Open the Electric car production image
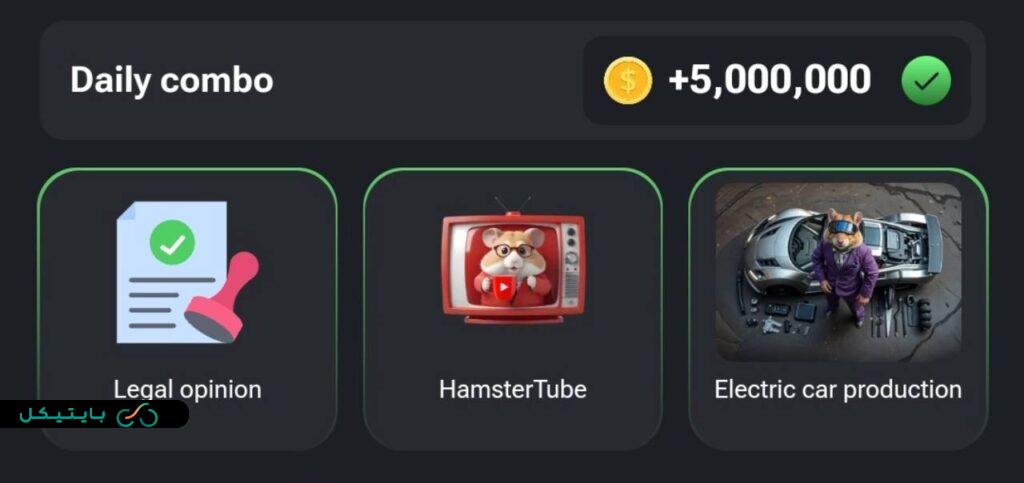 (838, 272)
